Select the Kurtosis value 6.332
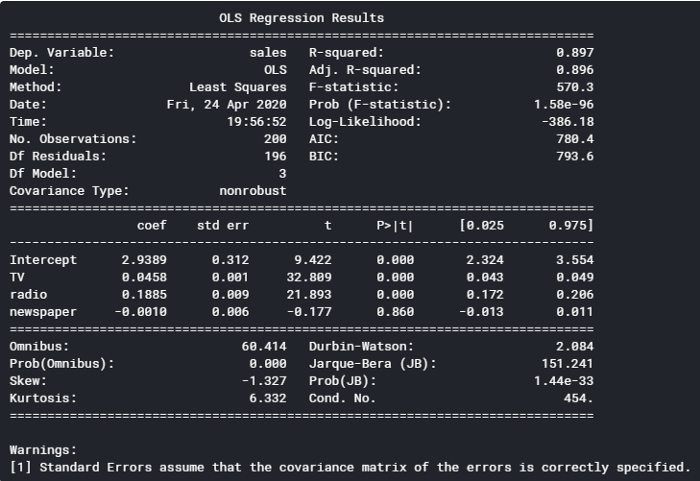700x481 pixels. tap(268, 398)
